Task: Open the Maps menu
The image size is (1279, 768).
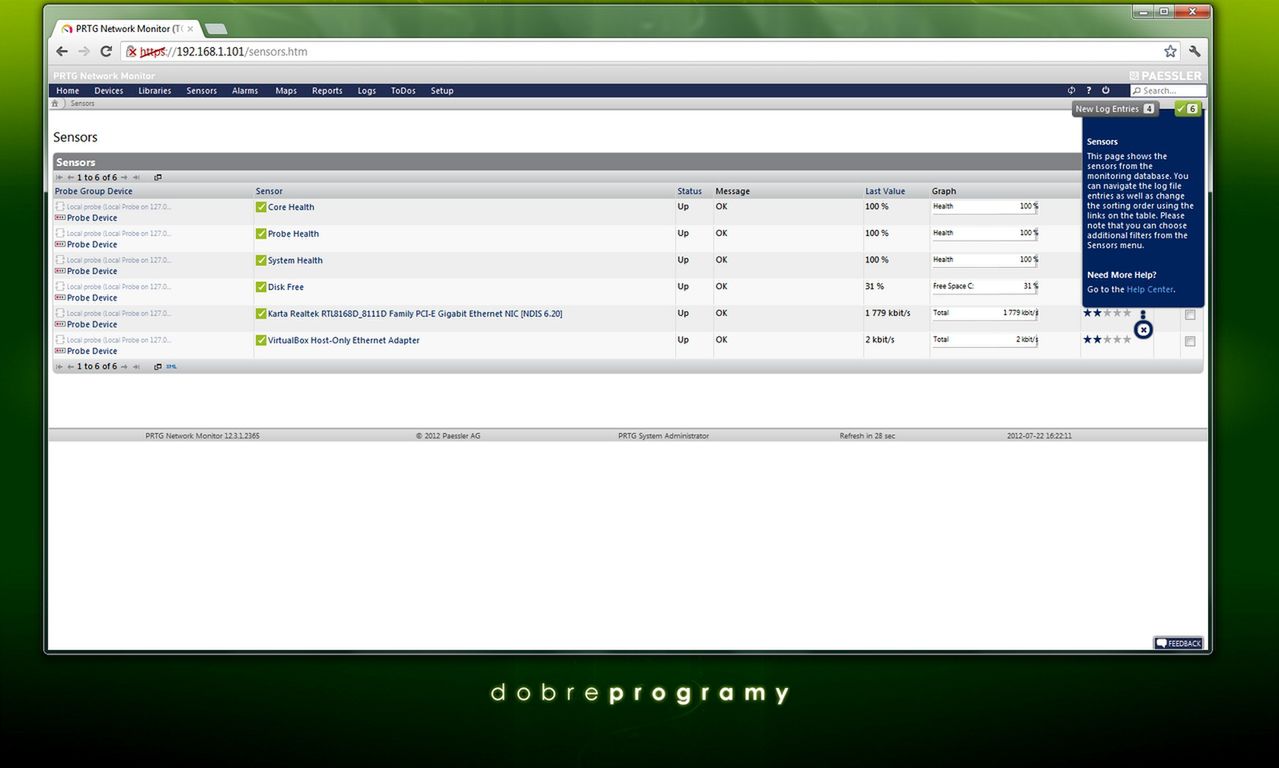Action: click(x=286, y=90)
